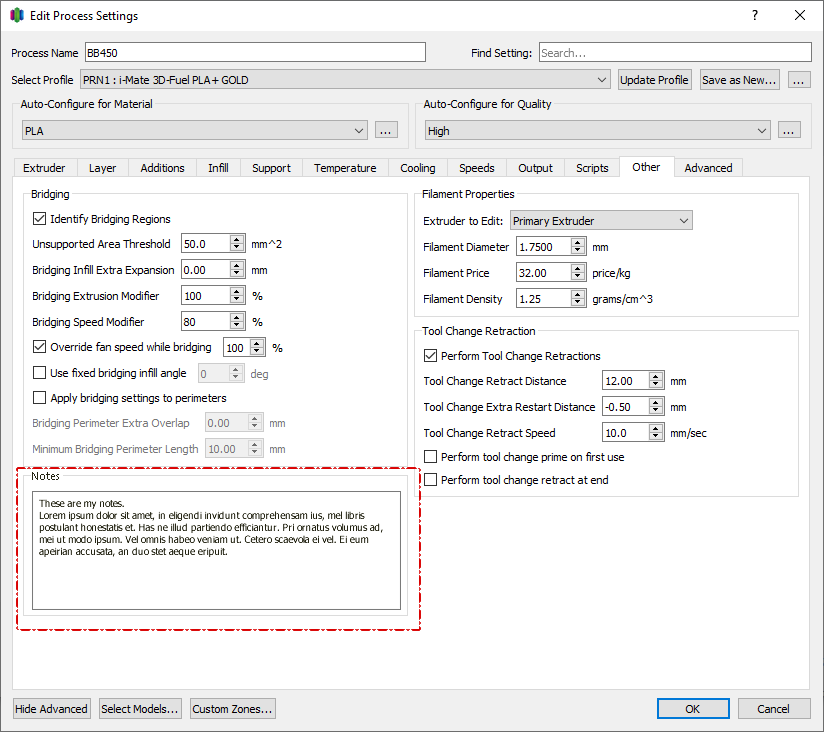
Task: Click Bridging Extrusion Modifier stepper arrows
Action: point(236,295)
